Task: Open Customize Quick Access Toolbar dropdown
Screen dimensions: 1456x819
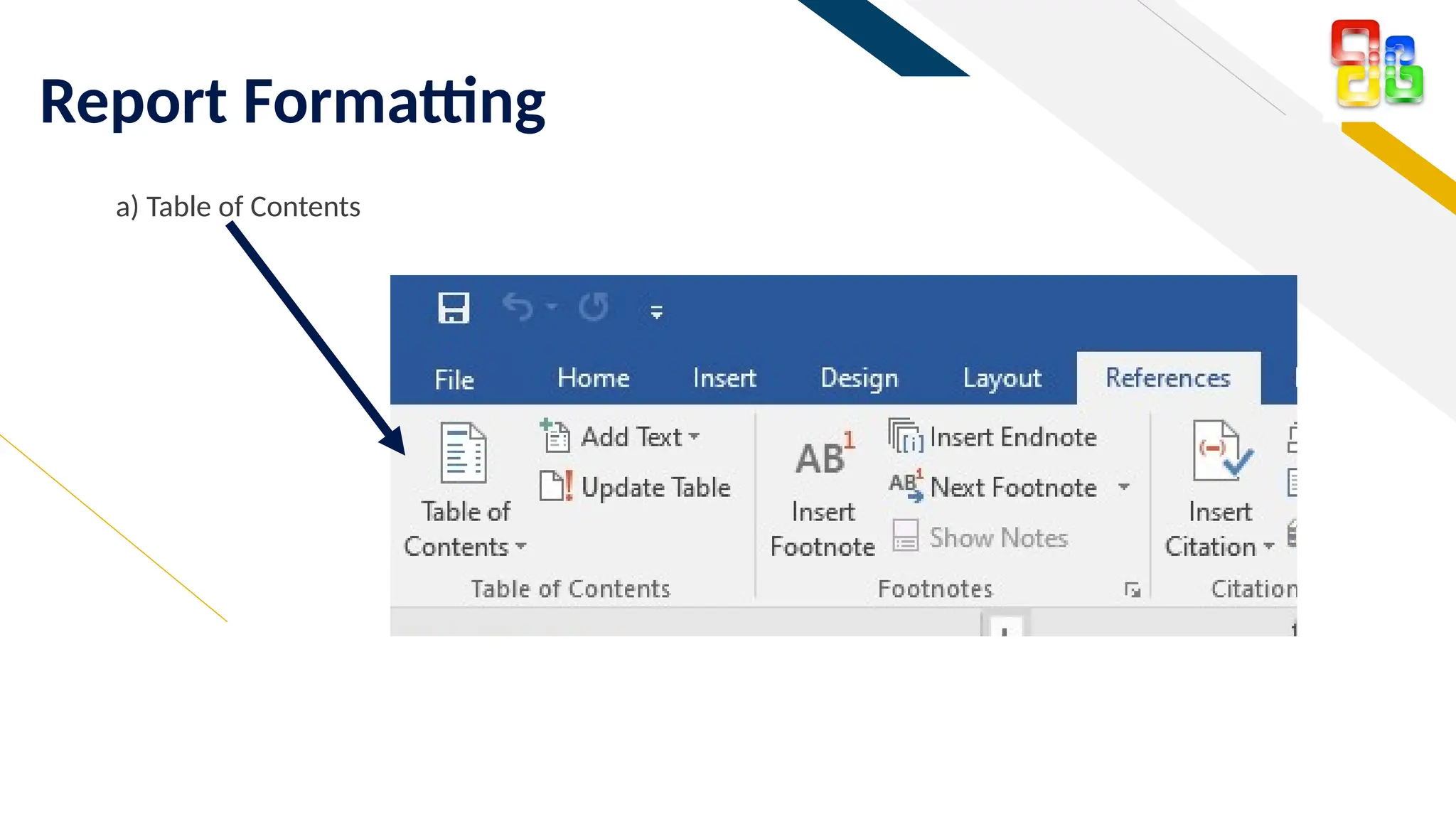Action: tap(656, 311)
